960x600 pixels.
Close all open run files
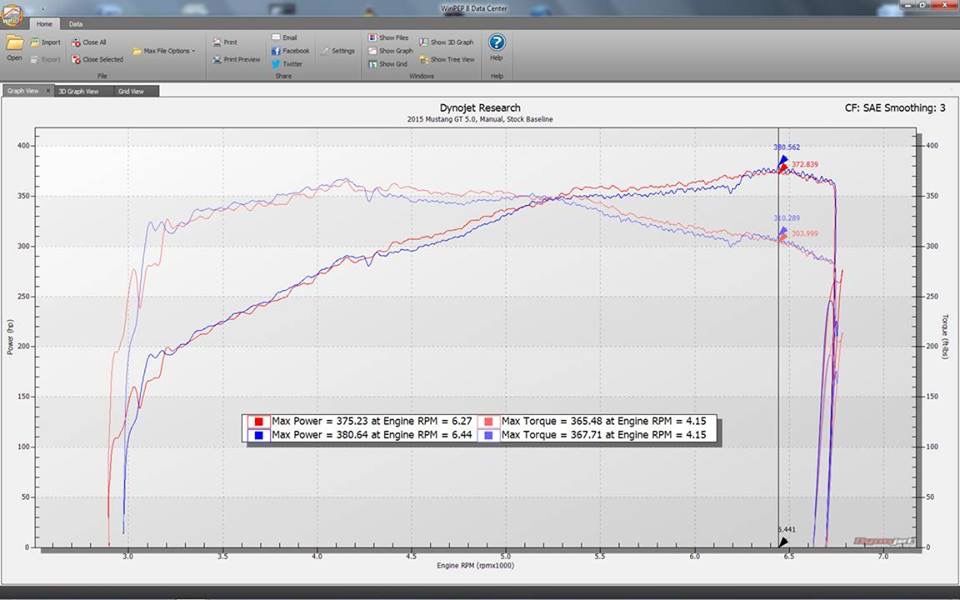pyautogui.click(x=89, y=42)
